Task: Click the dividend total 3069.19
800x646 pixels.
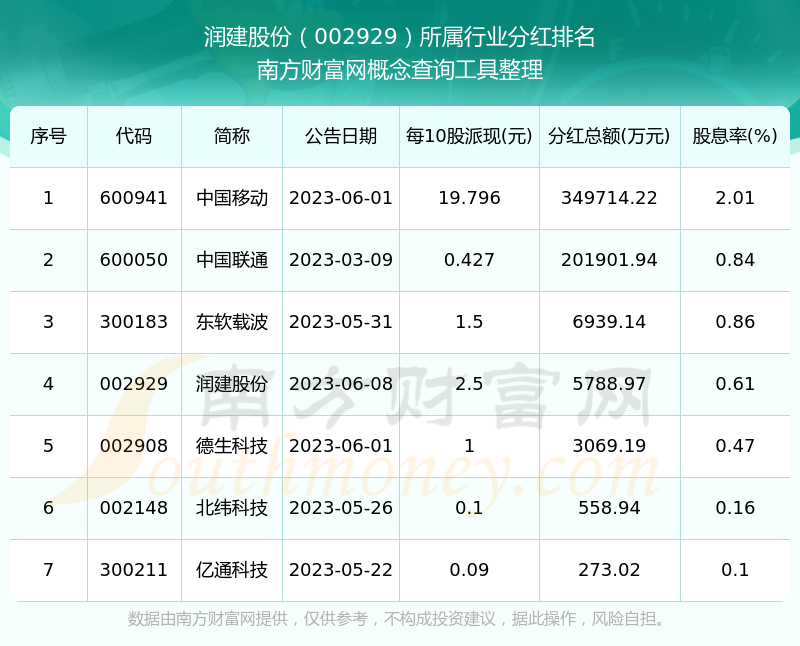Action: (609, 446)
